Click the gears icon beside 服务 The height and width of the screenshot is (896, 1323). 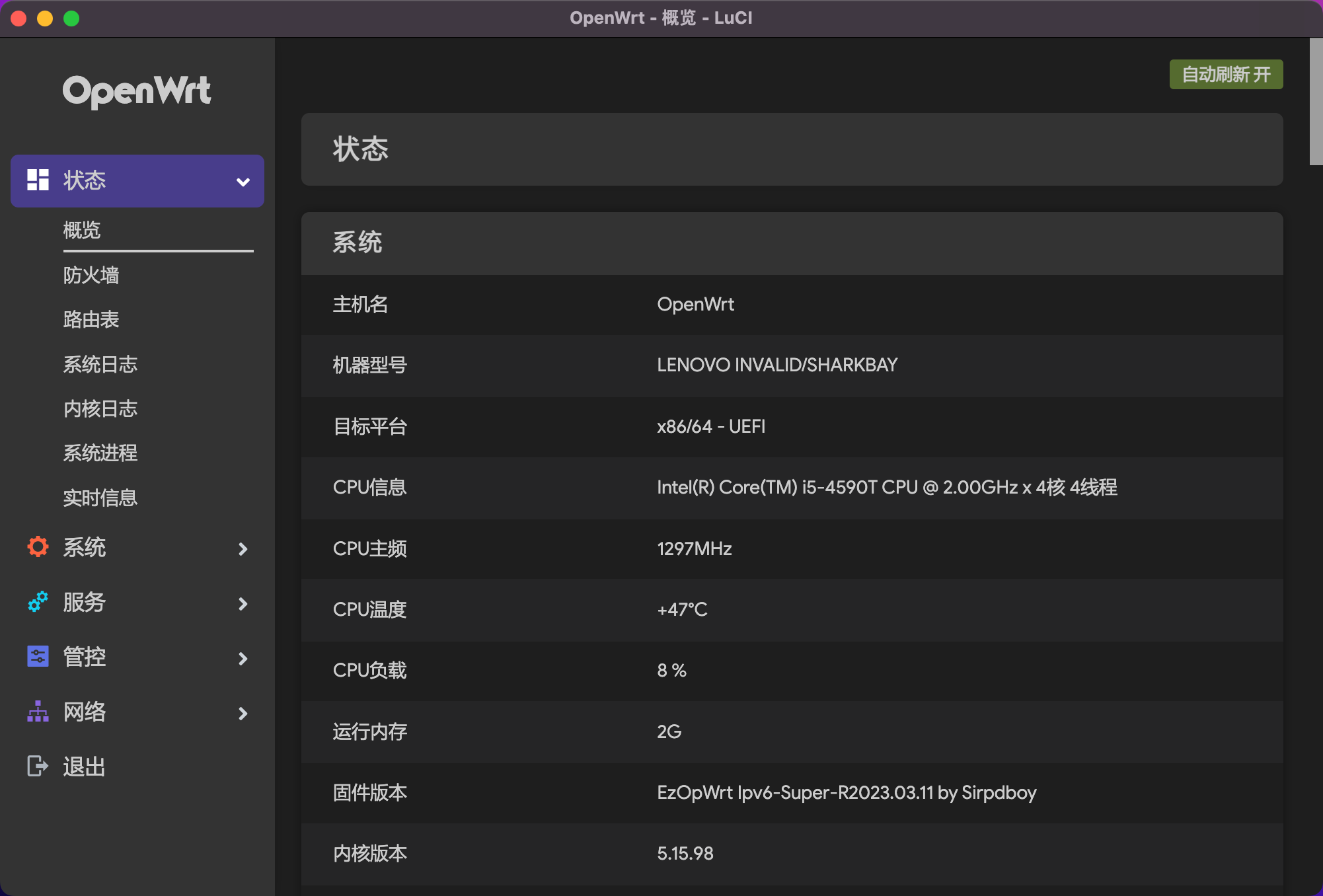(37, 602)
